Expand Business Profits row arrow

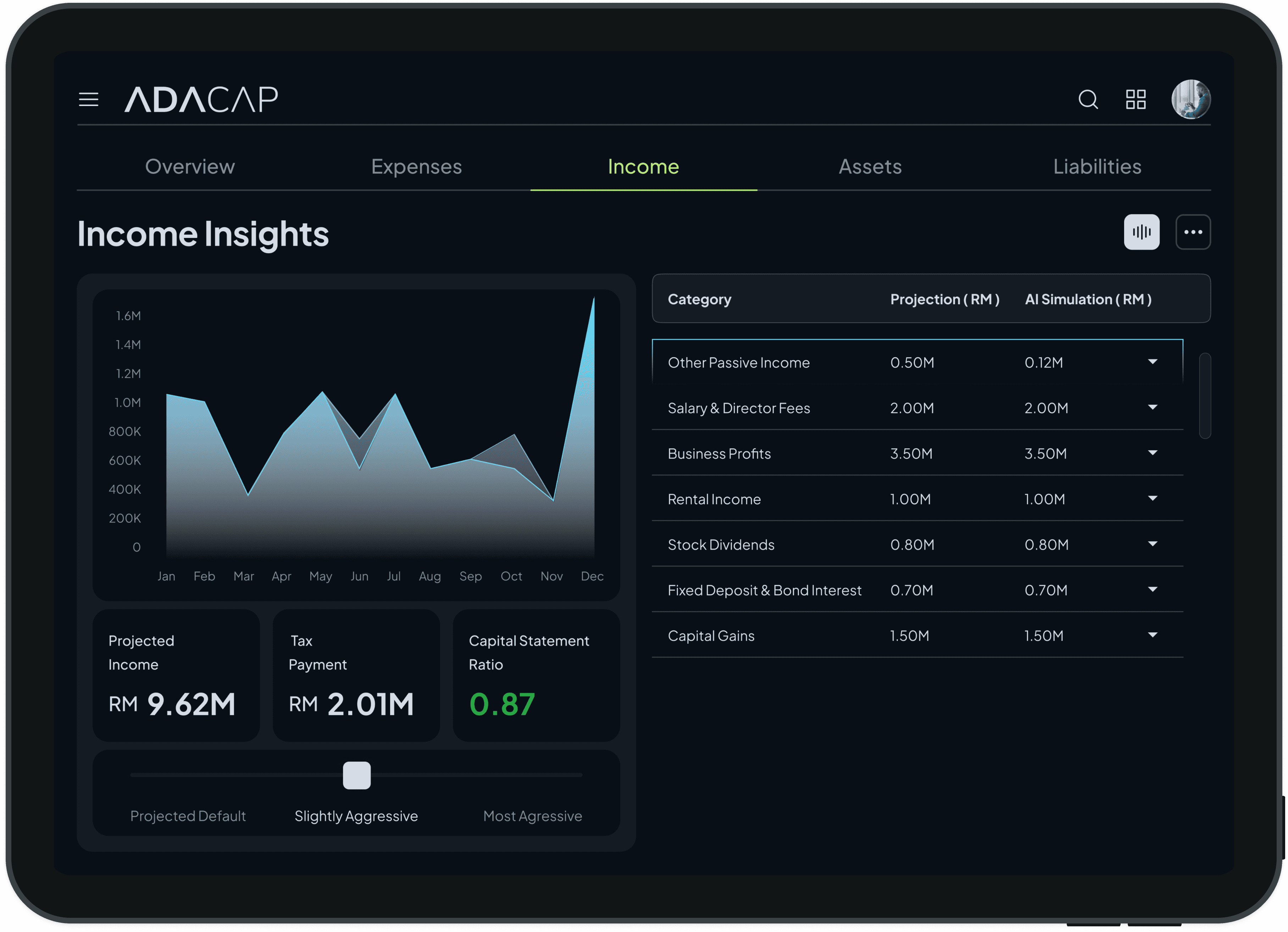coord(1152,453)
